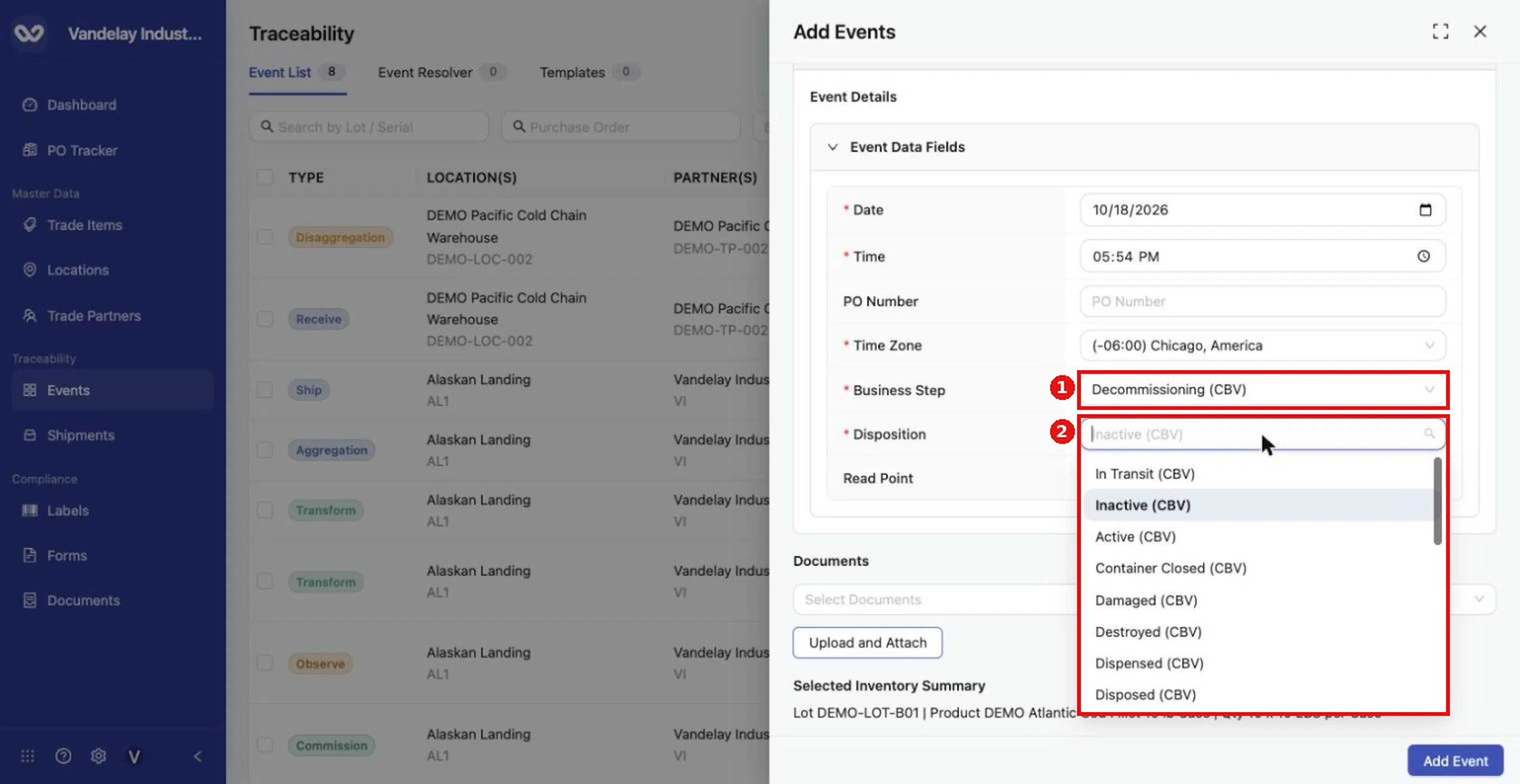The width and height of the screenshot is (1520, 784).
Task: Choose In Transit (CBV) disposition option
Action: tap(1259, 474)
